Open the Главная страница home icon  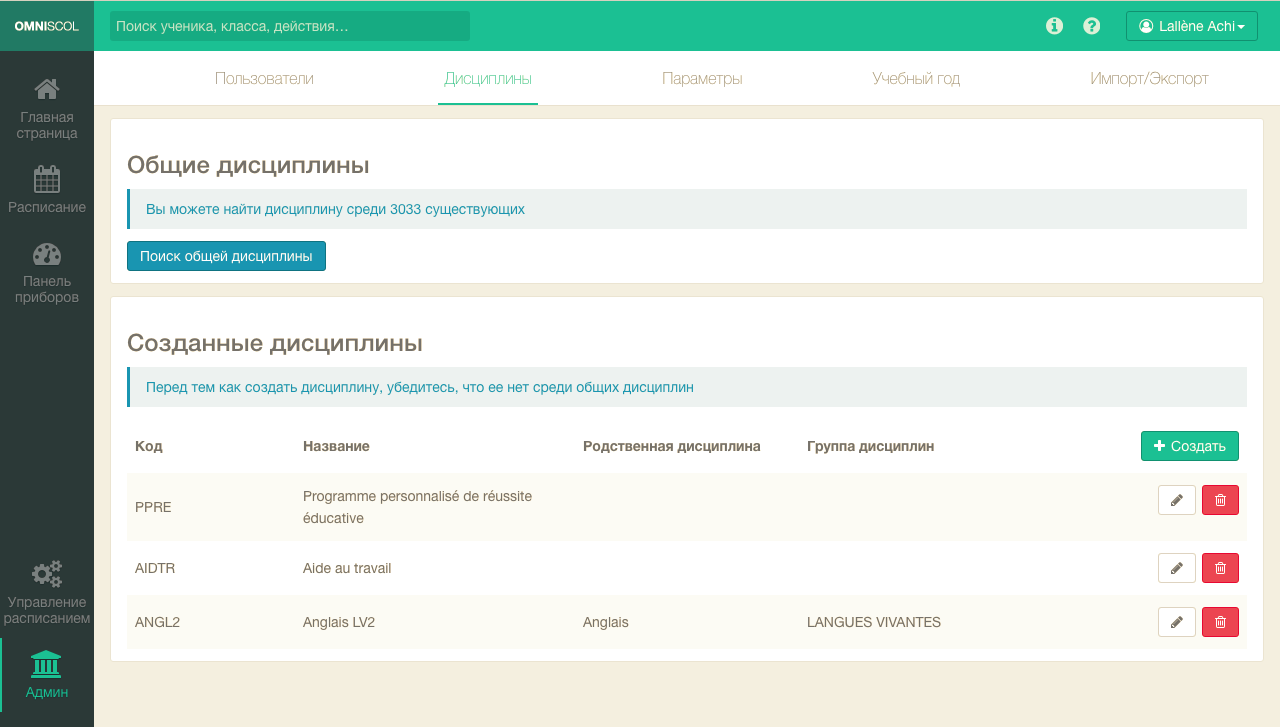pyautogui.click(x=47, y=90)
